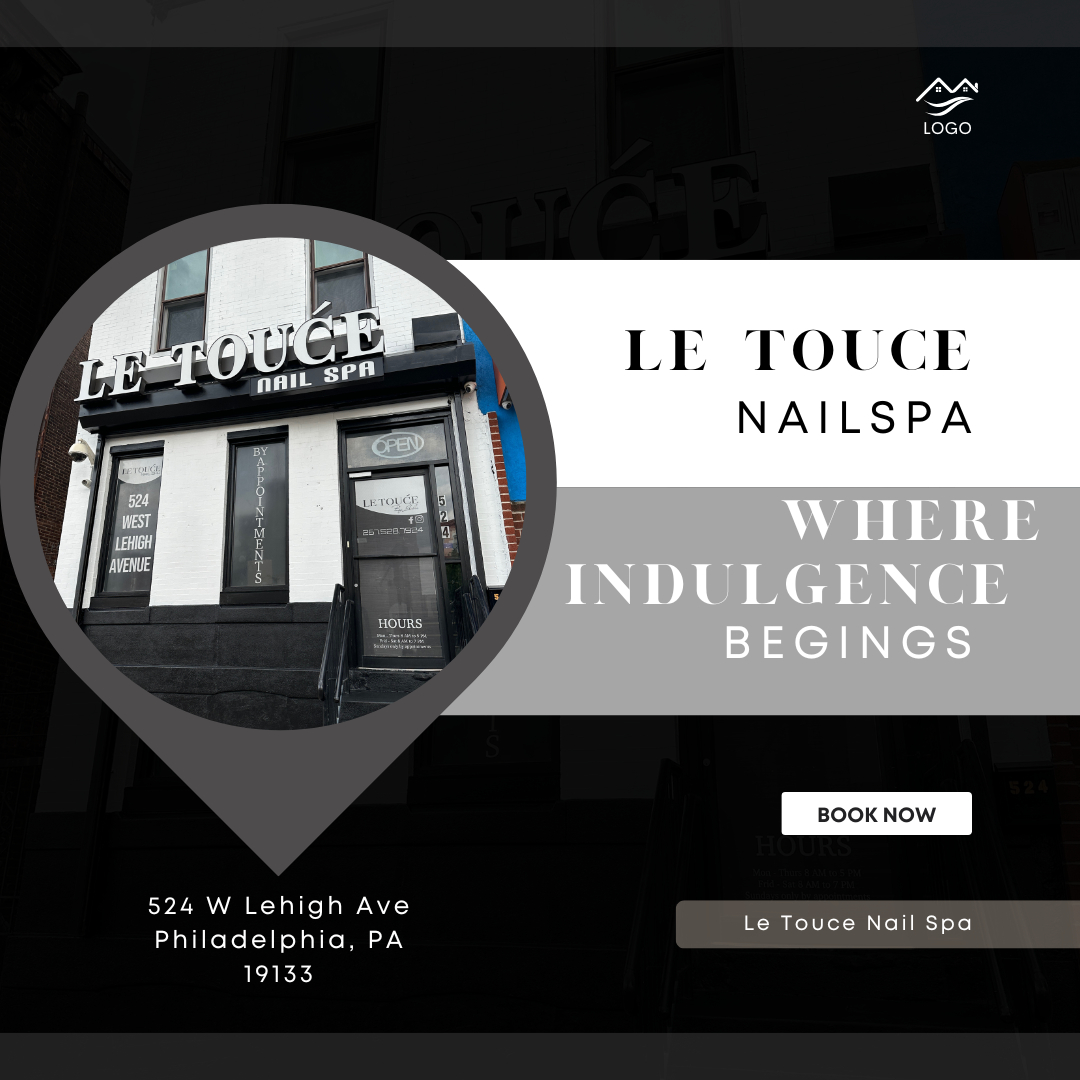
Task: Select the LOGO text under the icon
Action: point(947,128)
